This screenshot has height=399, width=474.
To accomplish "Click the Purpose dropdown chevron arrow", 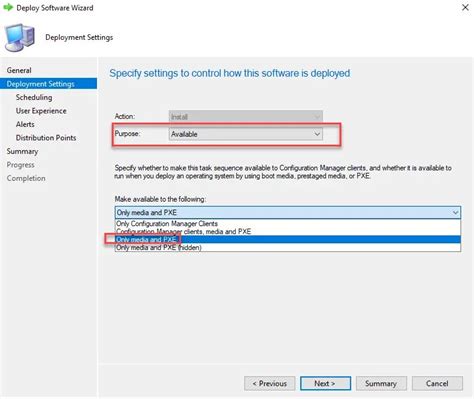I will pyautogui.click(x=317, y=134).
